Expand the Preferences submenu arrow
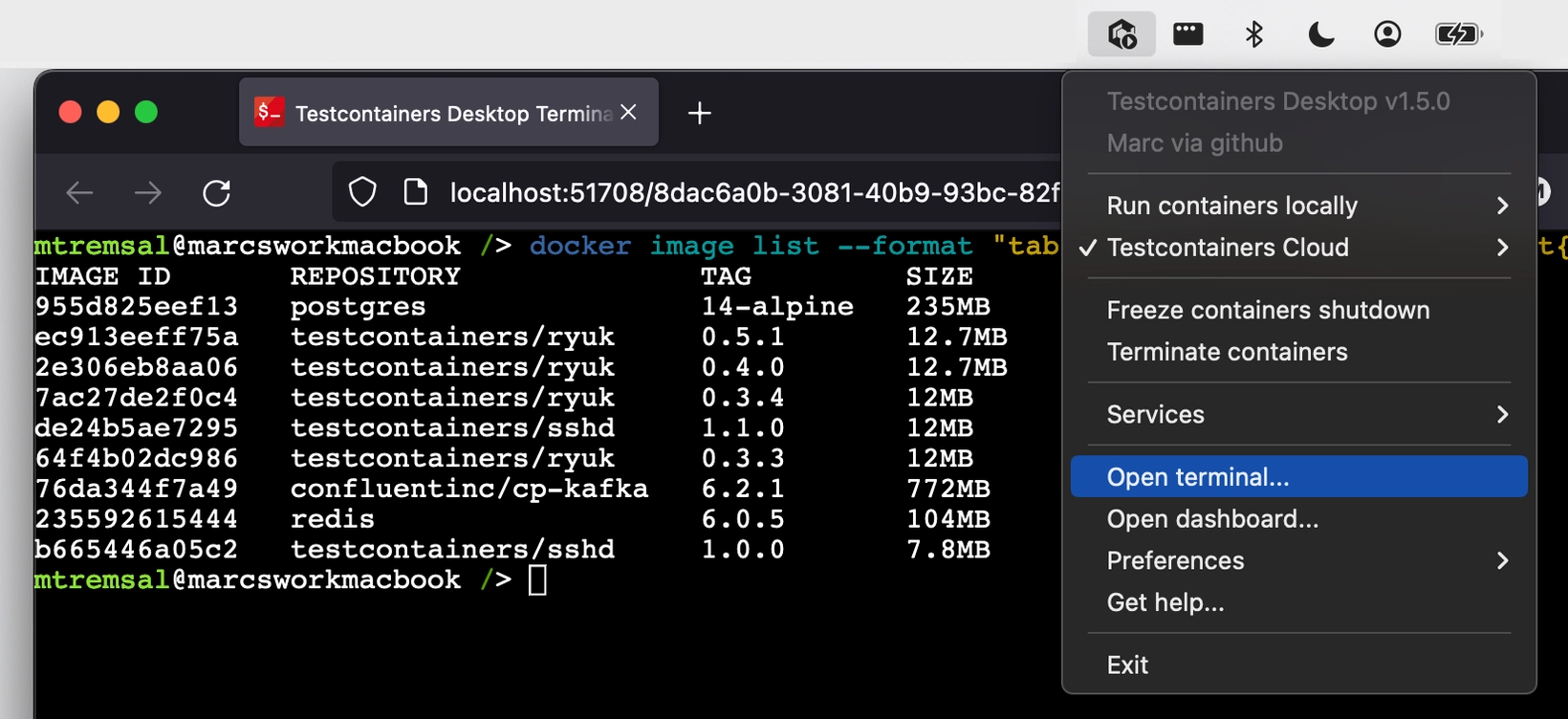The width and height of the screenshot is (1568, 719). click(x=1502, y=560)
